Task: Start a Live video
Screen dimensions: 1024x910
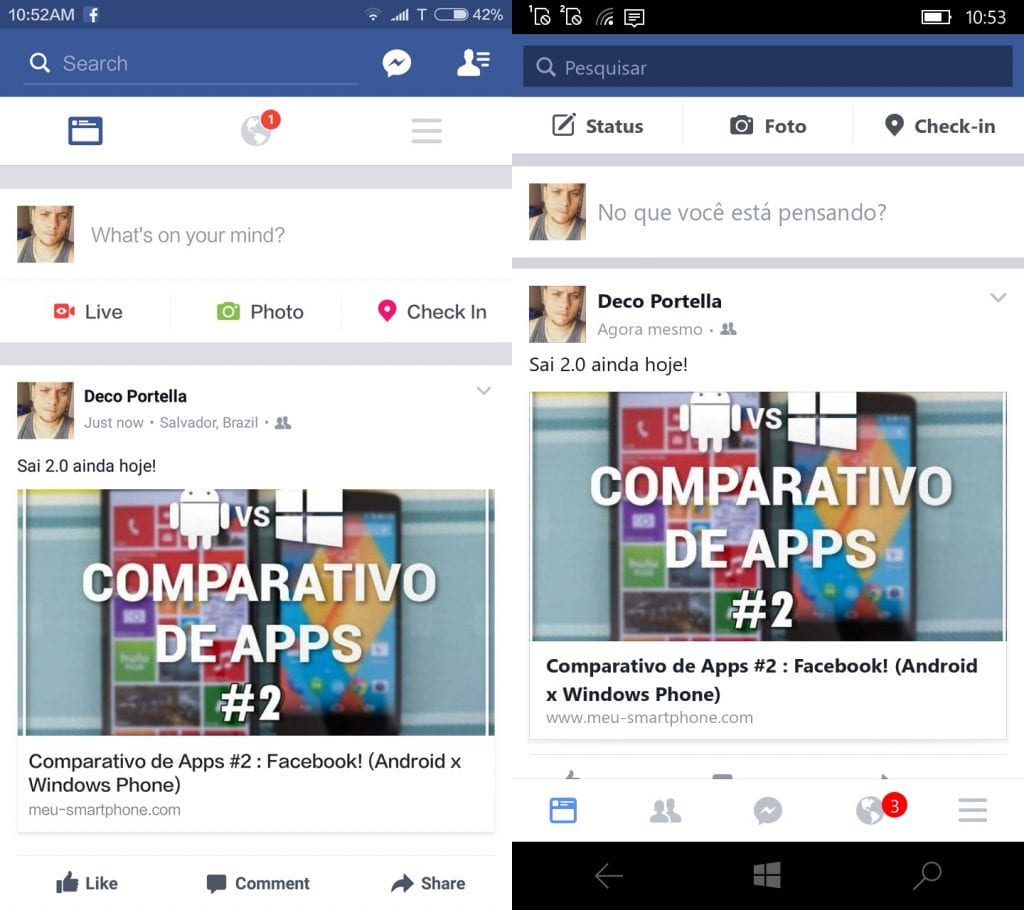Action: 88,312
